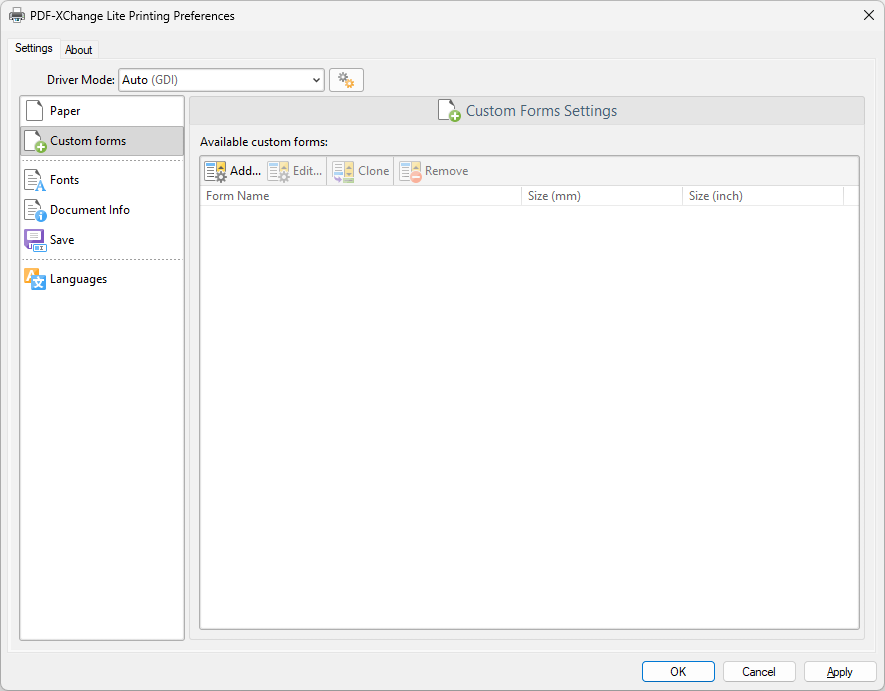Click the Languages sidebar icon
The height and width of the screenshot is (691, 885).
[x=35, y=278]
